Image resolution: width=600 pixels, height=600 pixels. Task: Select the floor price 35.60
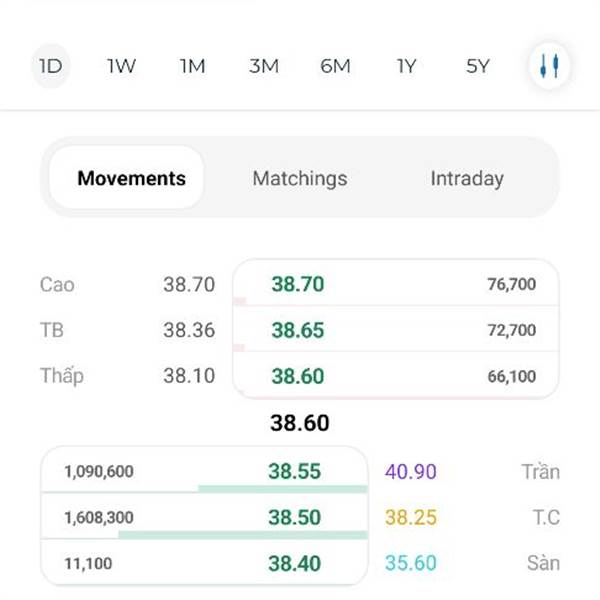click(411, 563)
